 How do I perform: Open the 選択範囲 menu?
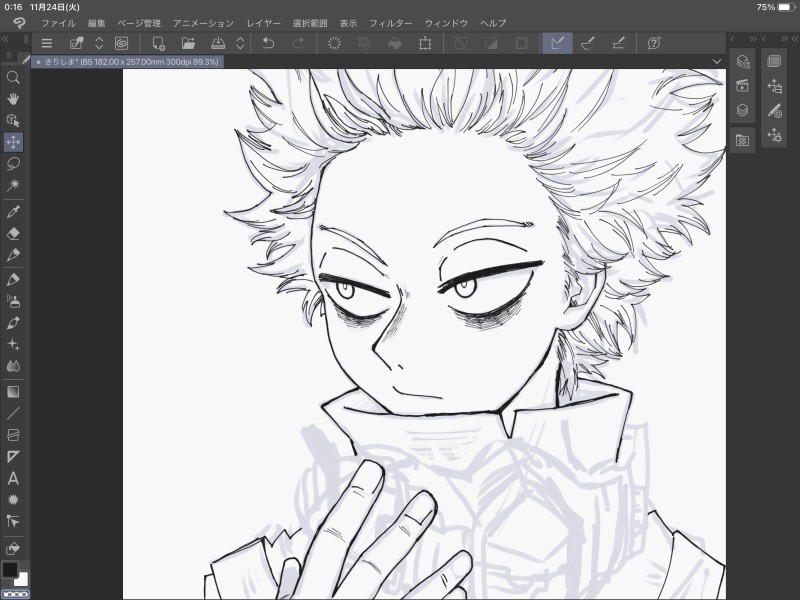point(310,23)
